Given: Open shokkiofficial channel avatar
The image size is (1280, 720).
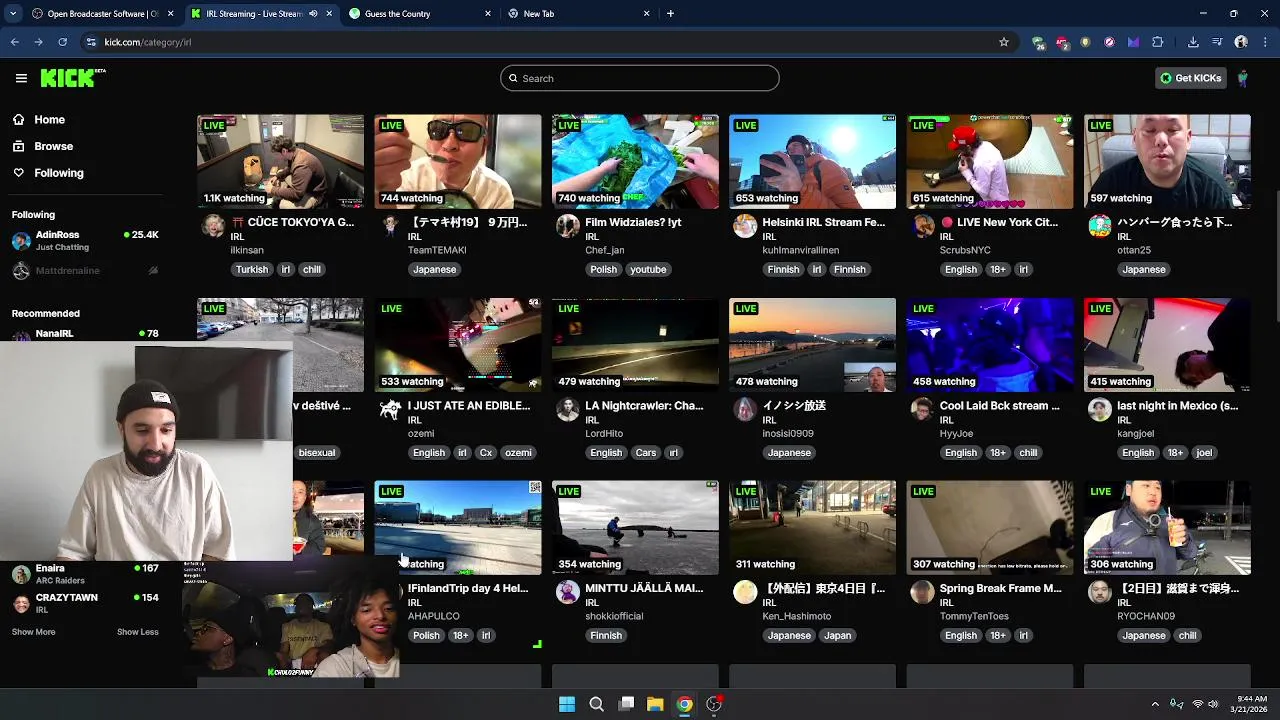Looking at the screenshot, I should tap(568, 592).
